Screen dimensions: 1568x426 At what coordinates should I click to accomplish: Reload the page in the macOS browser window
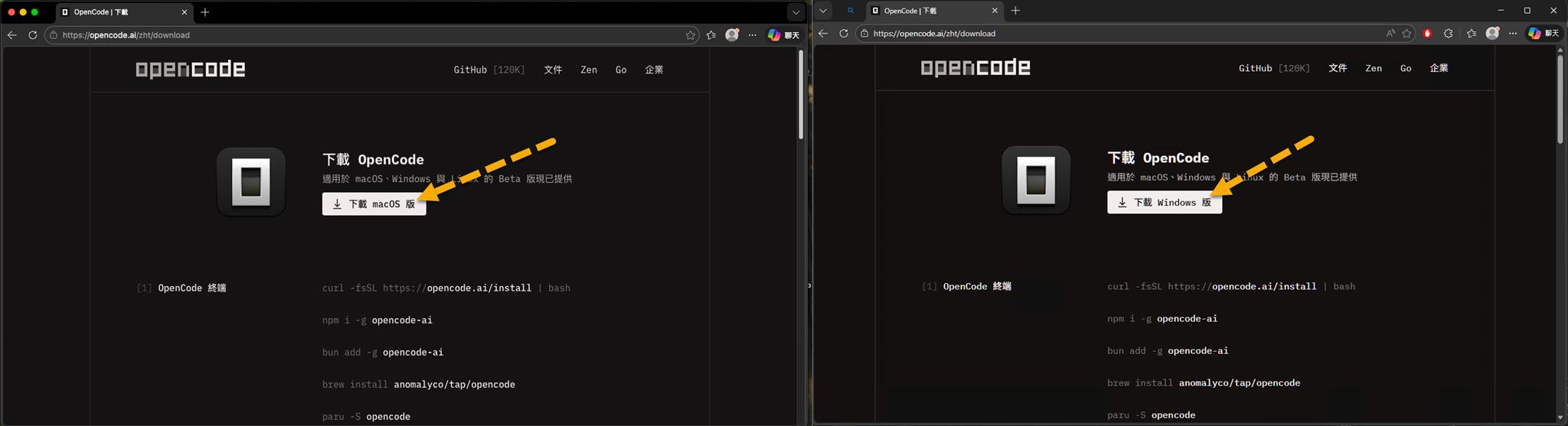33,35
